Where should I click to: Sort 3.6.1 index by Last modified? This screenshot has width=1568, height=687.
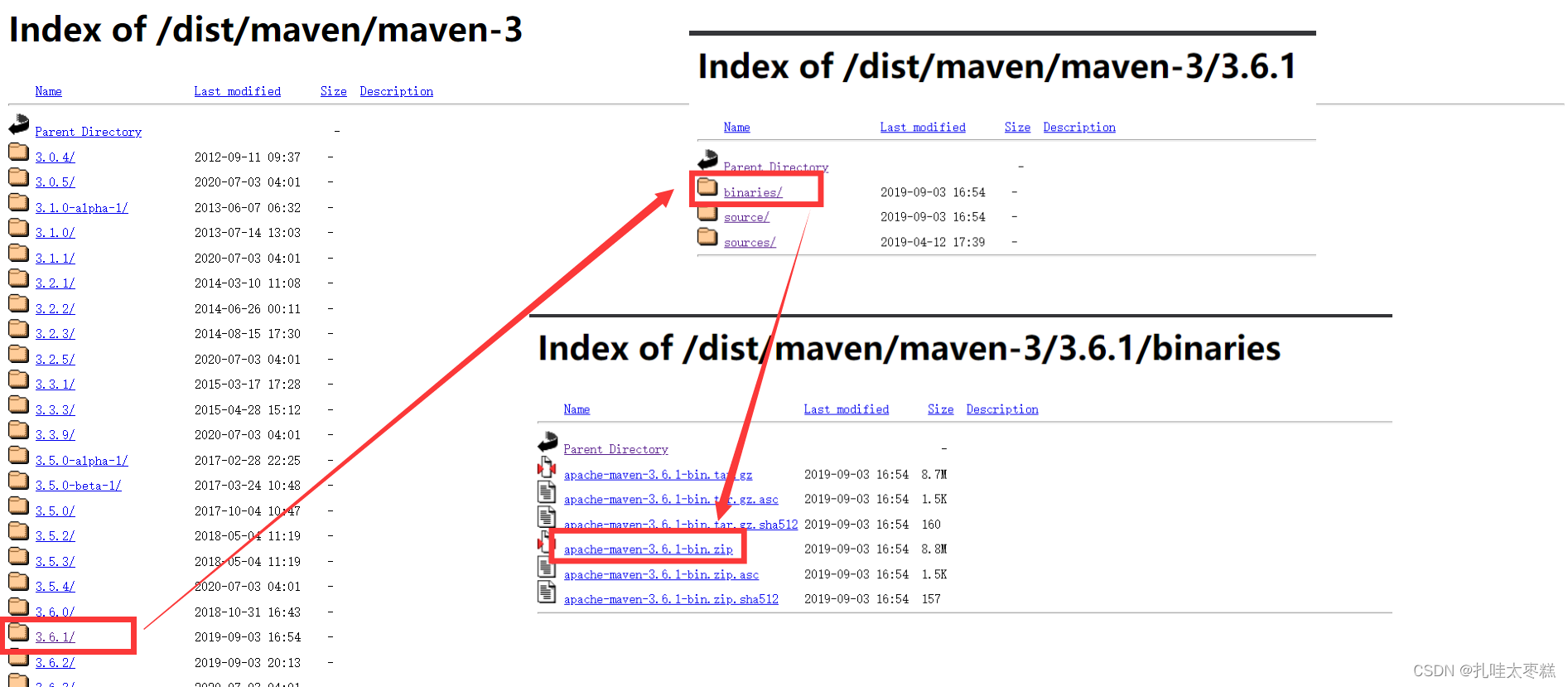(923, 127)
